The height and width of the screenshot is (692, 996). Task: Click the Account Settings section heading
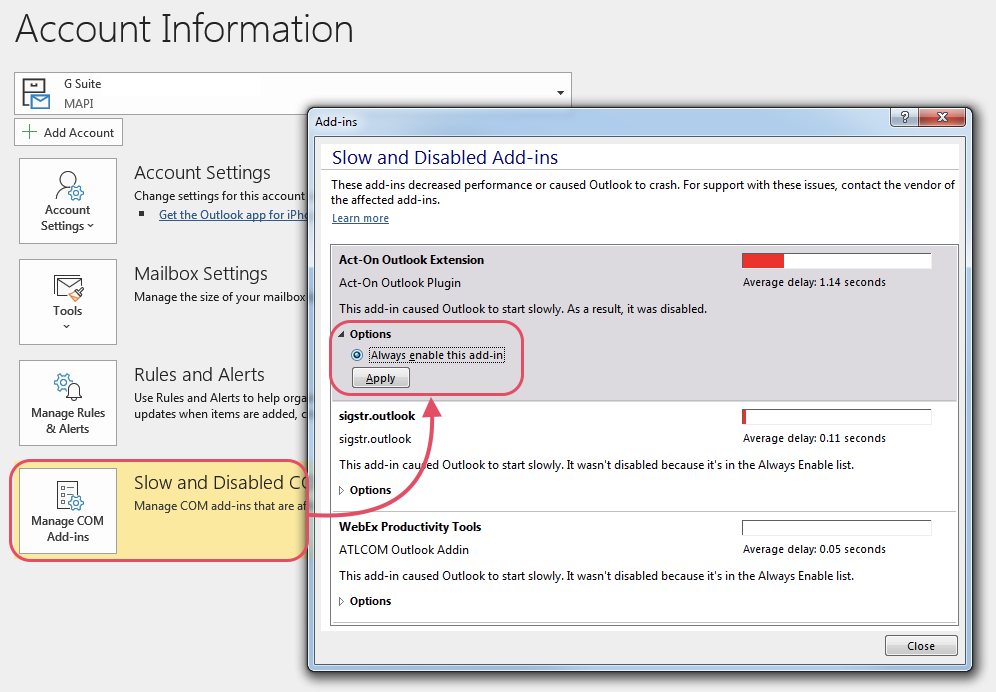coord(202,173)
